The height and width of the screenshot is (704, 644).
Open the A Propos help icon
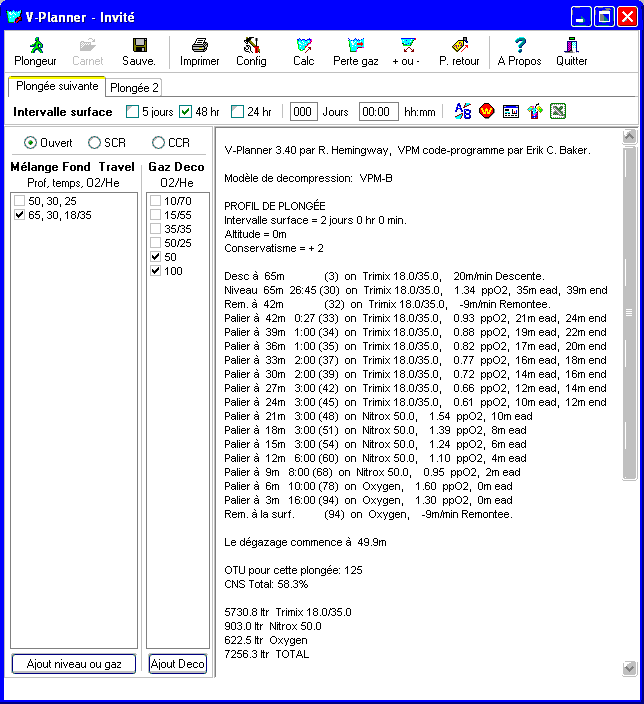520,45
